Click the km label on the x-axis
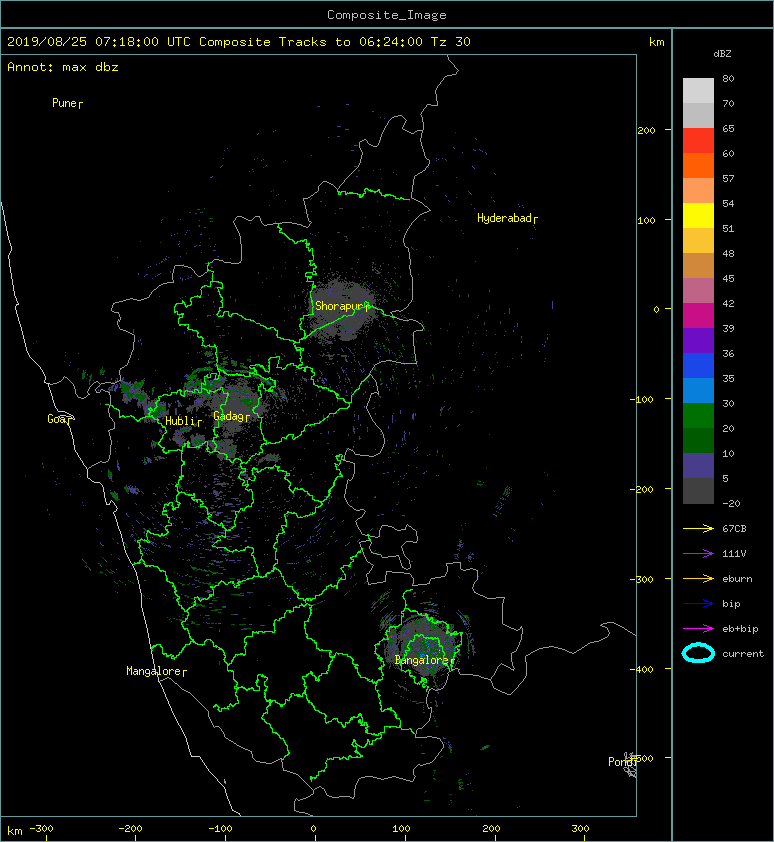 click(x=15, y=831)
